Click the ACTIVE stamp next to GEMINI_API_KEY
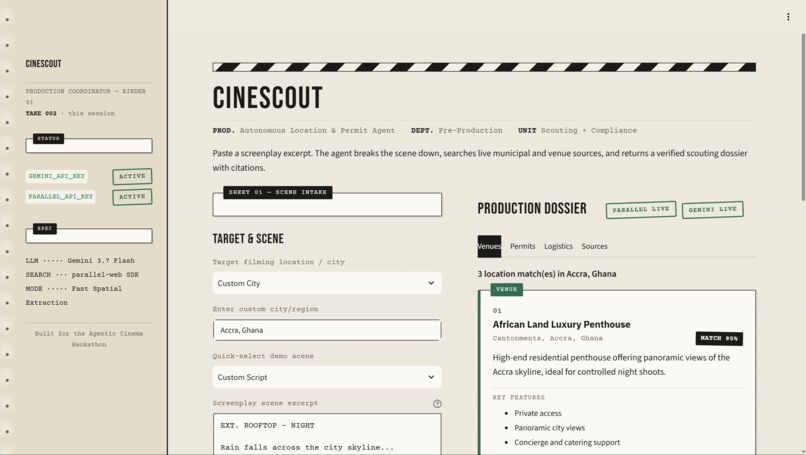Screen dimensions: 806x455 pos(132,176)
